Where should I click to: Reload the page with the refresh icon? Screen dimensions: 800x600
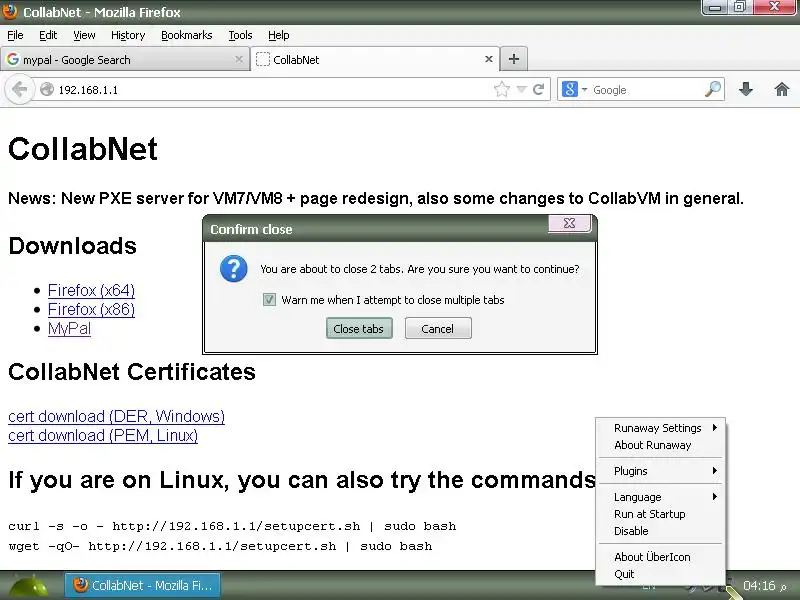pyautogui.click(x=538, y=89)
